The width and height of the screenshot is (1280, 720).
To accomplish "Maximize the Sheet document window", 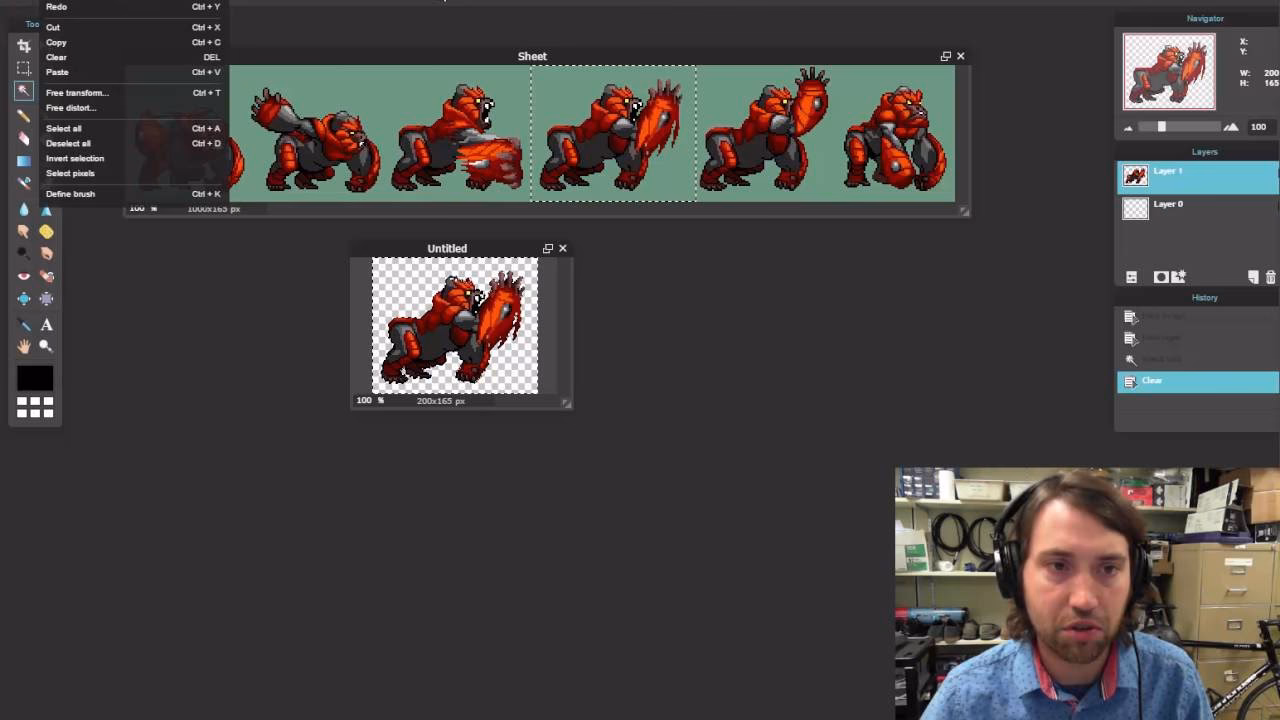I will click(x=945, y=57).
